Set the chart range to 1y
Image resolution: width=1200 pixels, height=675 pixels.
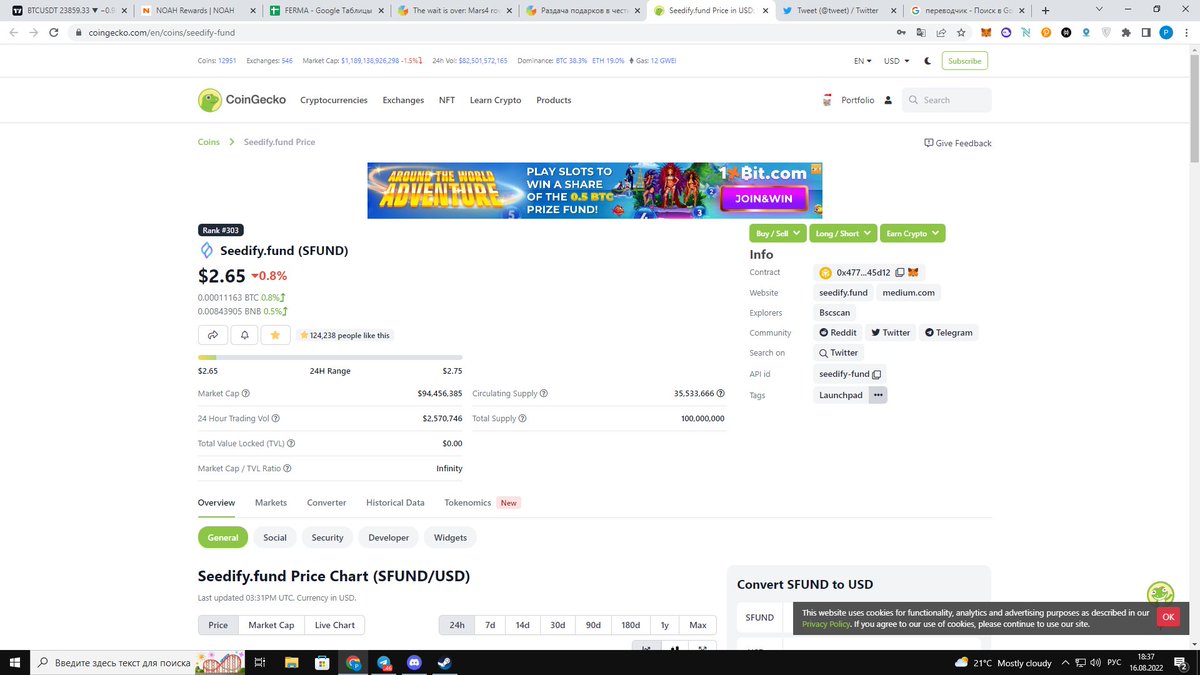664,625
